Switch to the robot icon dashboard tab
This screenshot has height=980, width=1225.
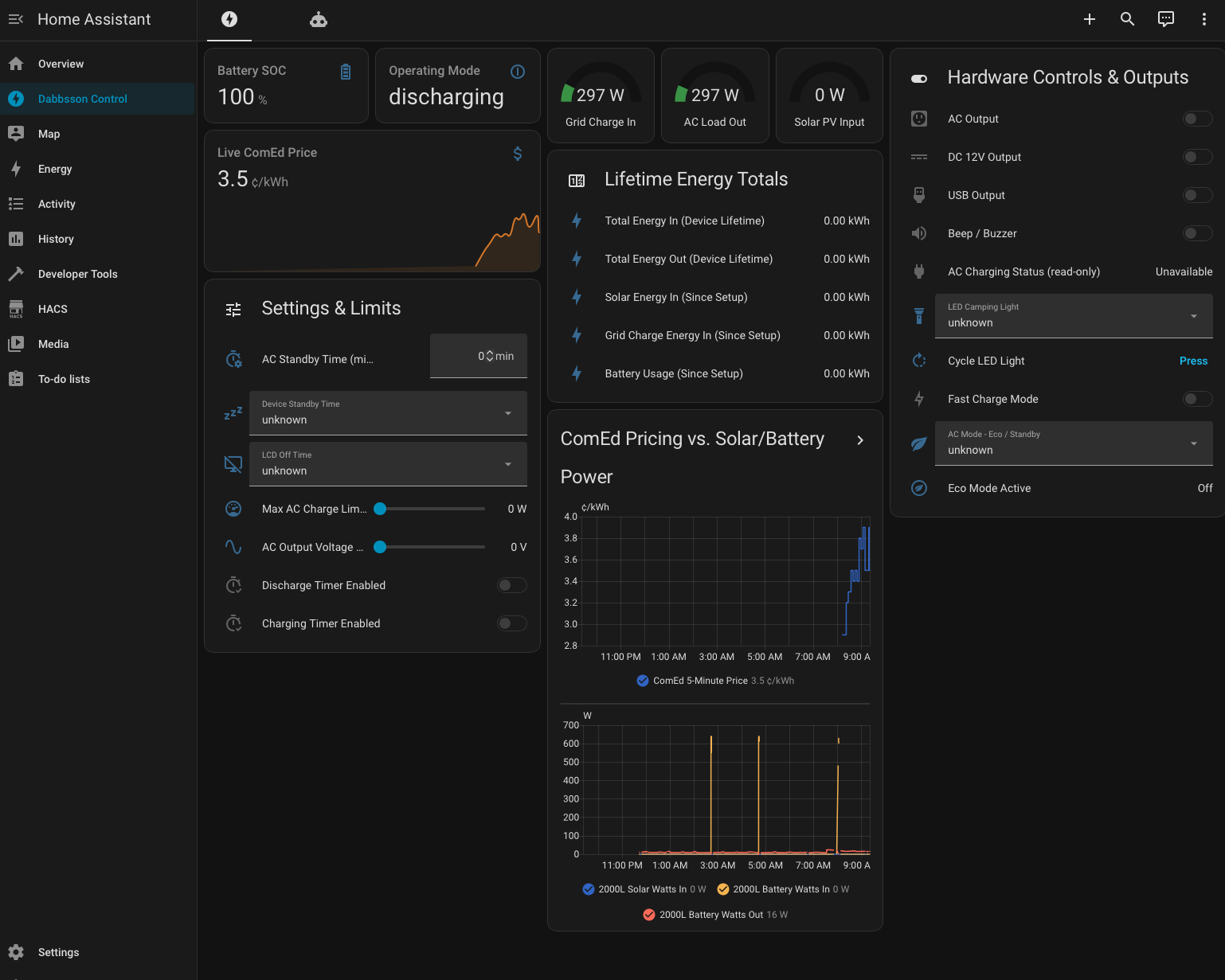click(x=319, y=19)
